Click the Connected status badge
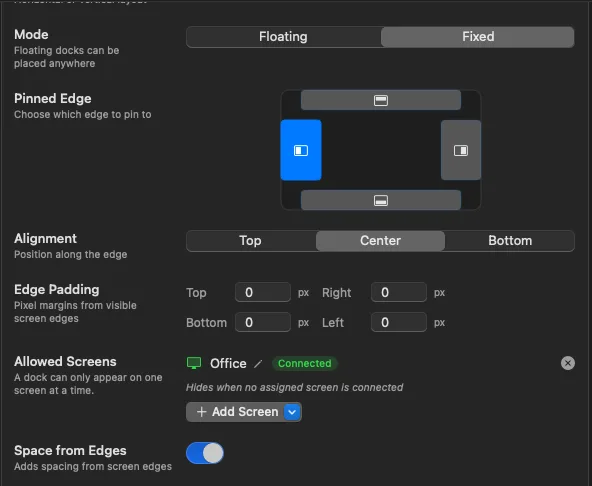 coord(305,363)
